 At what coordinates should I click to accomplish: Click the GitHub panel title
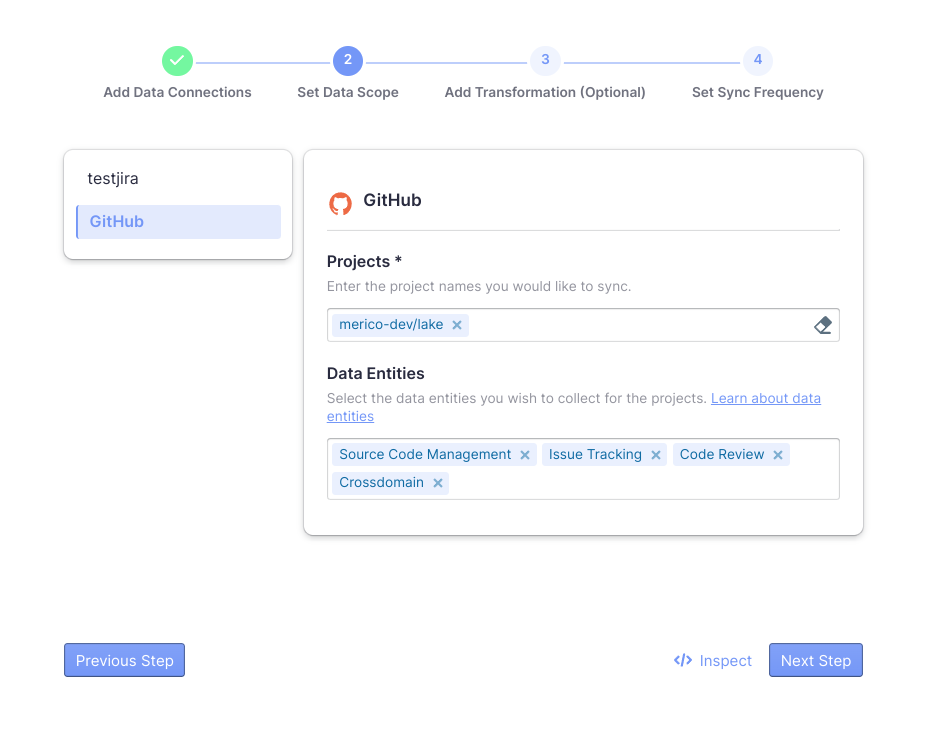[x=392, y=200]
